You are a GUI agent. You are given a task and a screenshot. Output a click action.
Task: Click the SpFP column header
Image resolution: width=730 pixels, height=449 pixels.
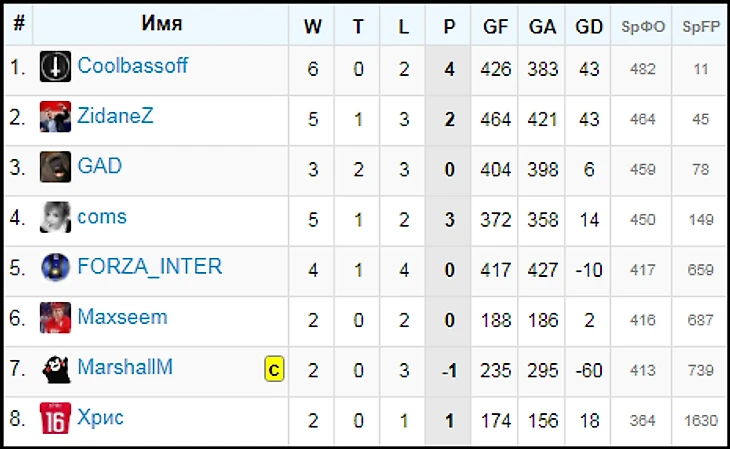click(x=700, y=27)
